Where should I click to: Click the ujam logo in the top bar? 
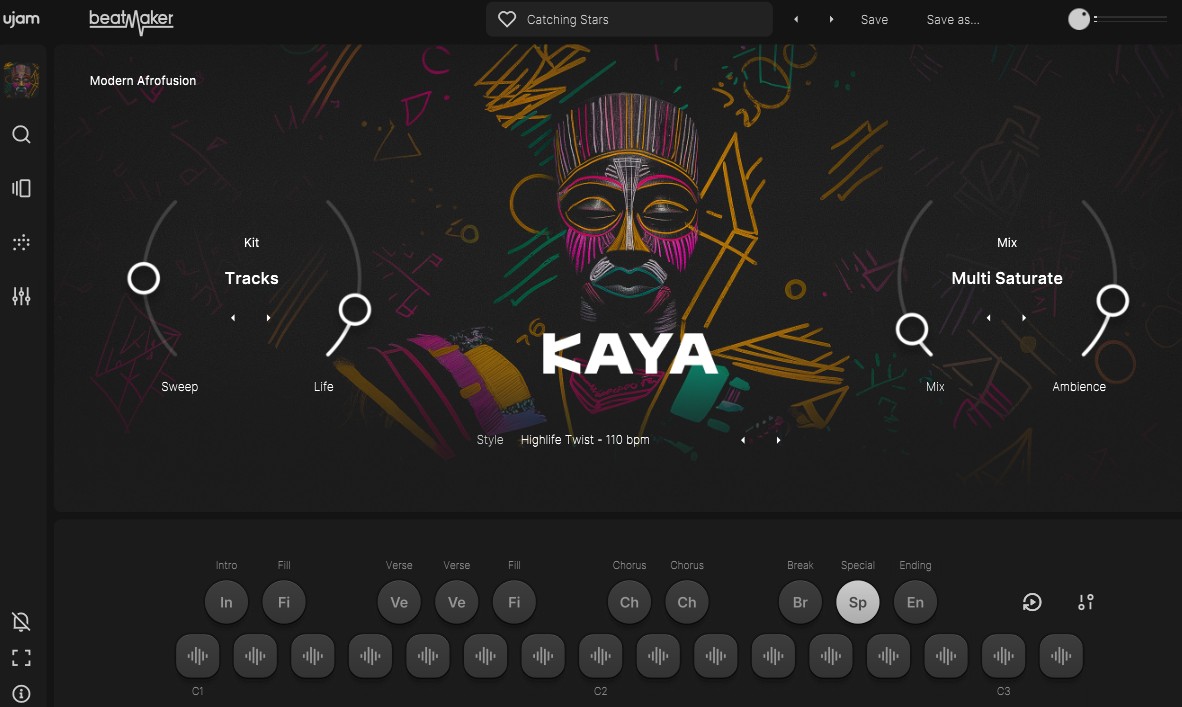coord(22,18)
